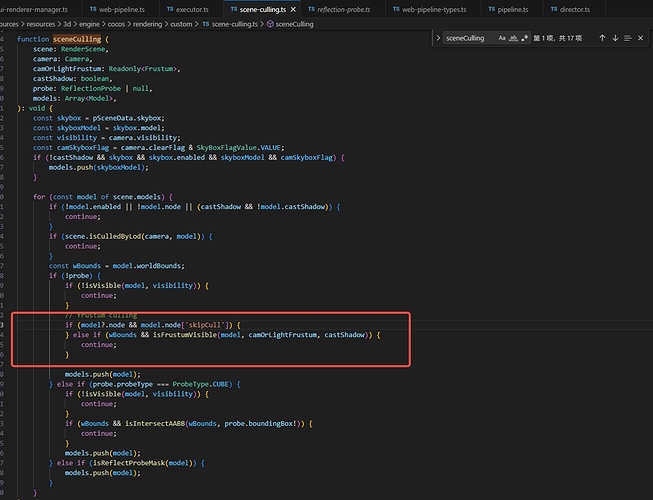653x500 pixels.
Task: Switch to the director.ts tab
Action: point(574,9)
